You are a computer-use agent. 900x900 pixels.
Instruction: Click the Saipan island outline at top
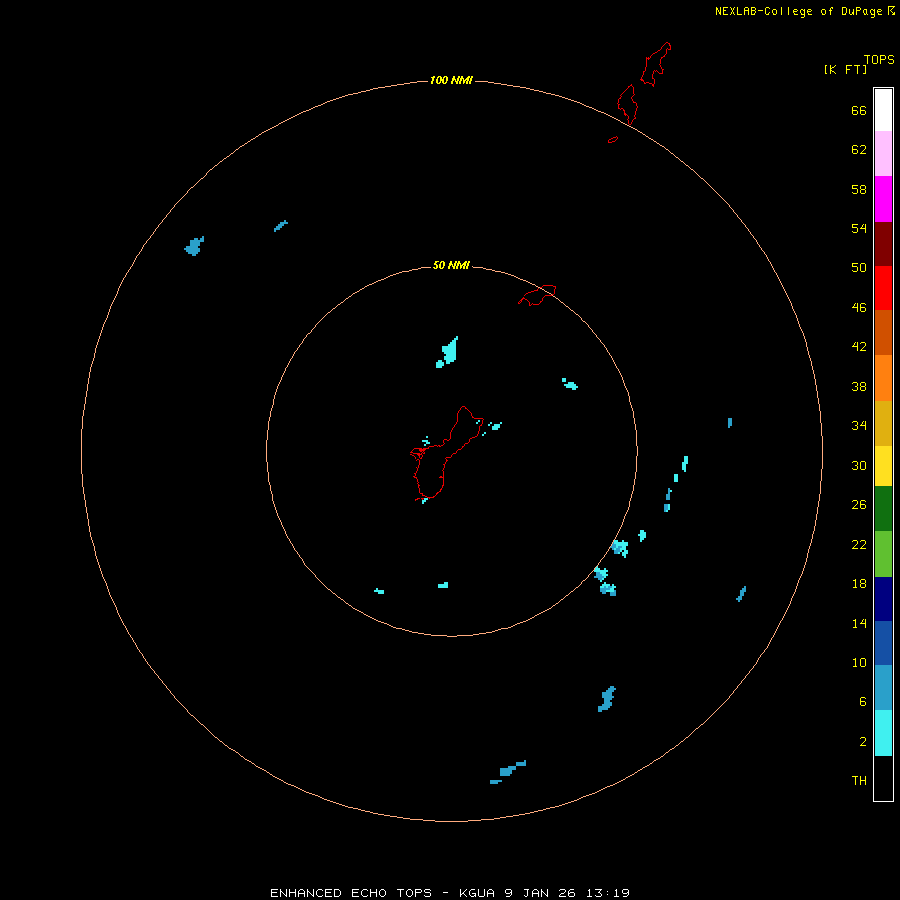coord(655,64)
